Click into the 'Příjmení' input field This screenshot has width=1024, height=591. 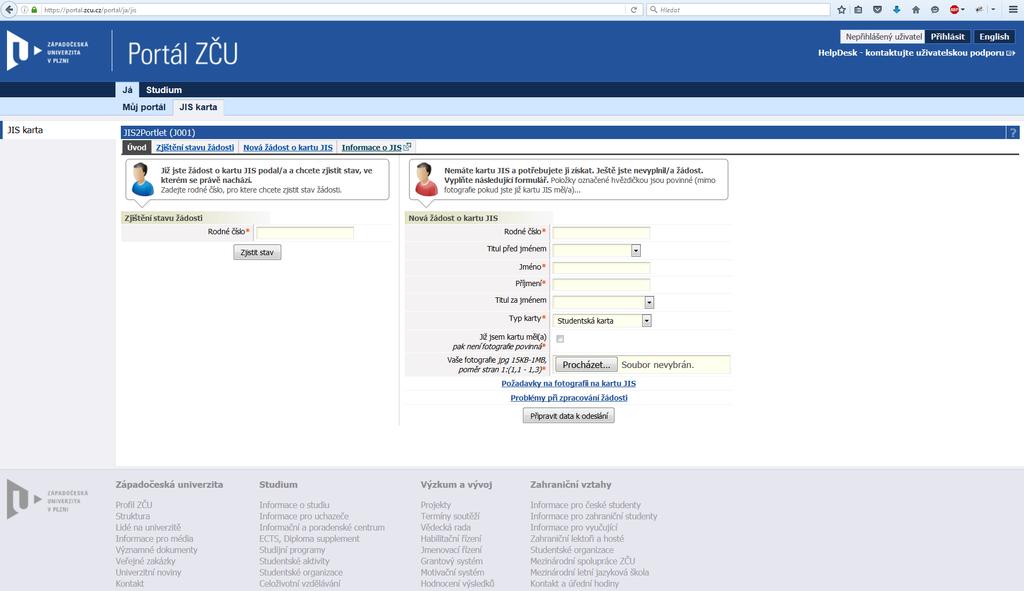601,284
